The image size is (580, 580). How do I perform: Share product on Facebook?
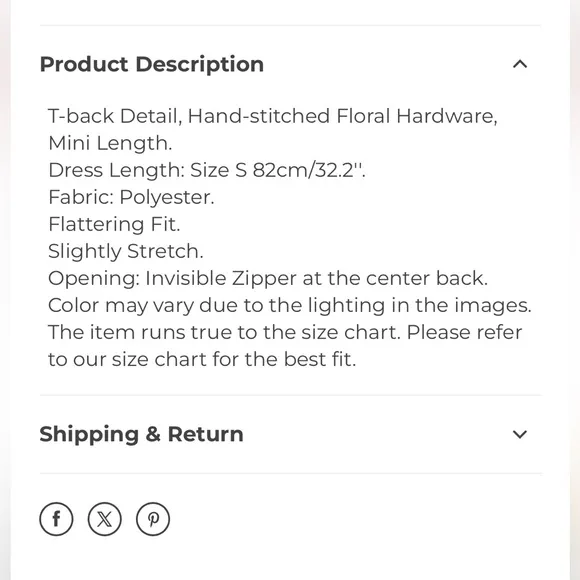tap(56, 519)
